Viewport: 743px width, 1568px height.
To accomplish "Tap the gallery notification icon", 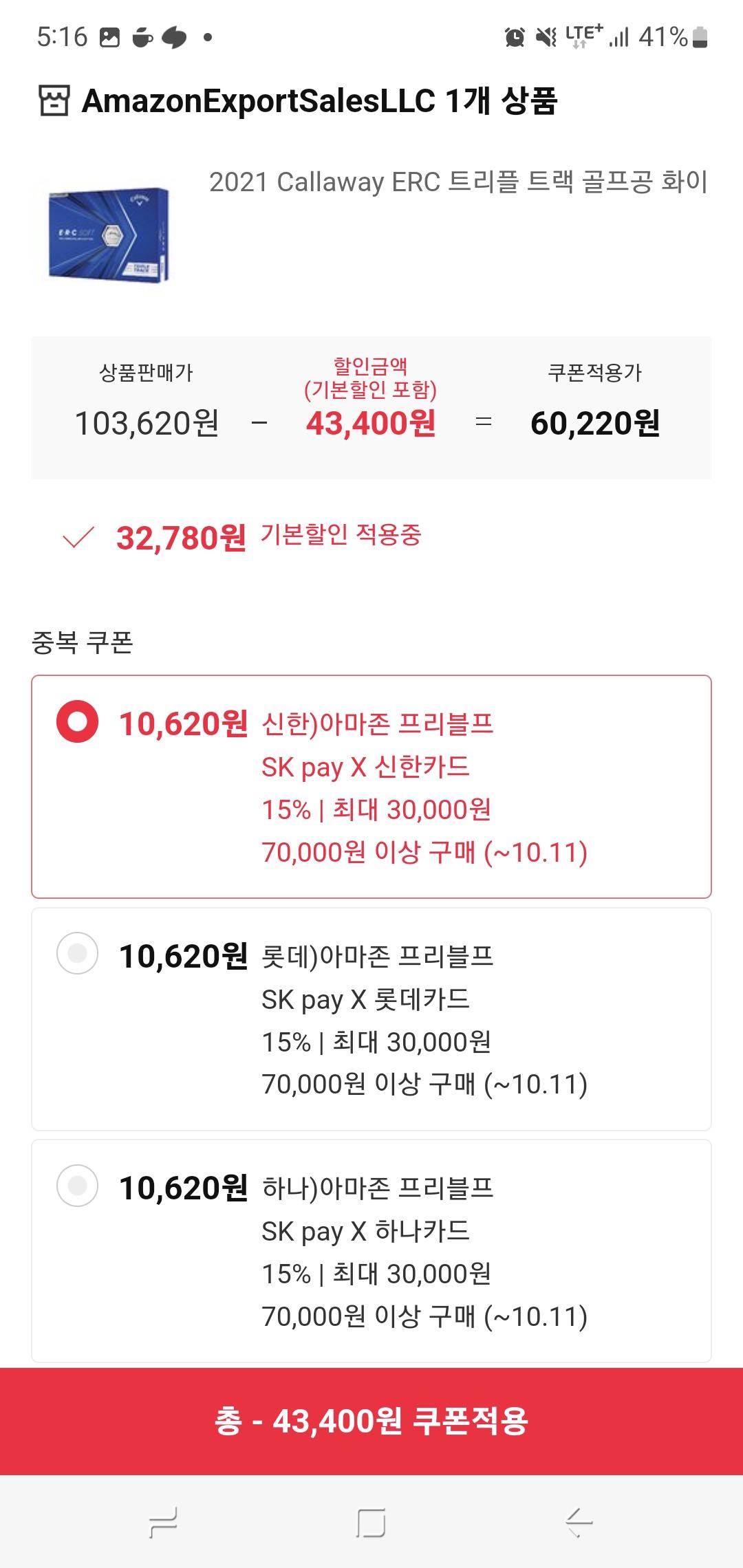I will coord(110,37).
